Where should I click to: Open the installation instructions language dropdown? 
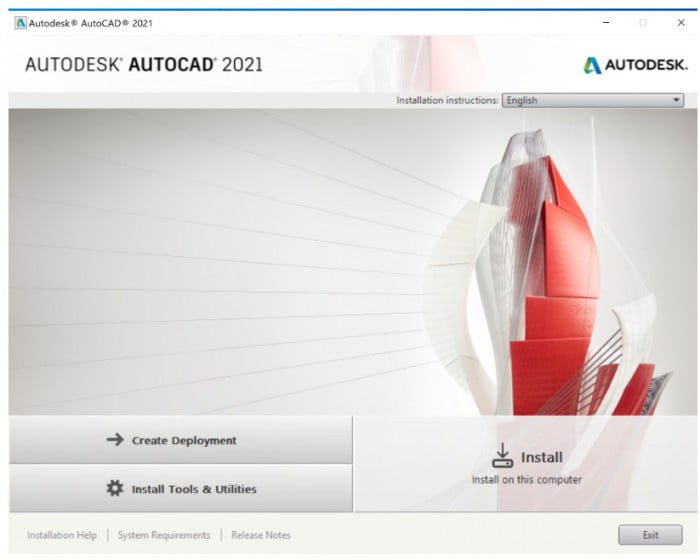point(592,100)
